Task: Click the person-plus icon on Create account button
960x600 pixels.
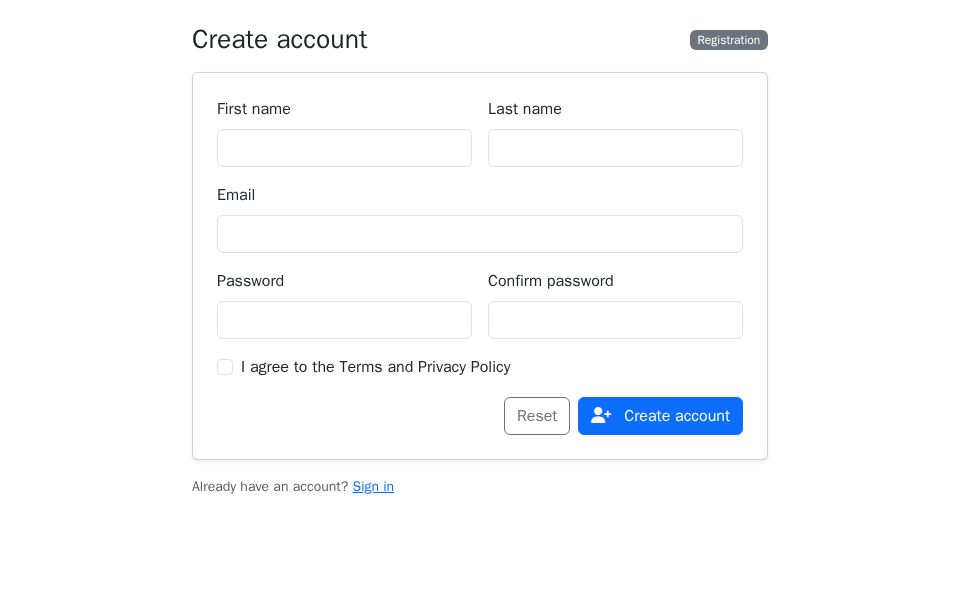Action: pyautogui.click(x=601, y=416)
